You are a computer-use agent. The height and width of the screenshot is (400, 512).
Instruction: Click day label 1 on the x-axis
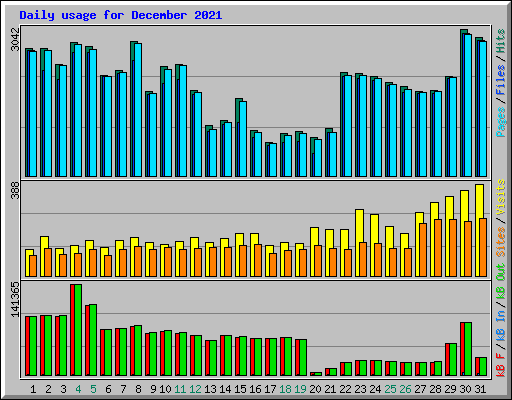(33, 389)
